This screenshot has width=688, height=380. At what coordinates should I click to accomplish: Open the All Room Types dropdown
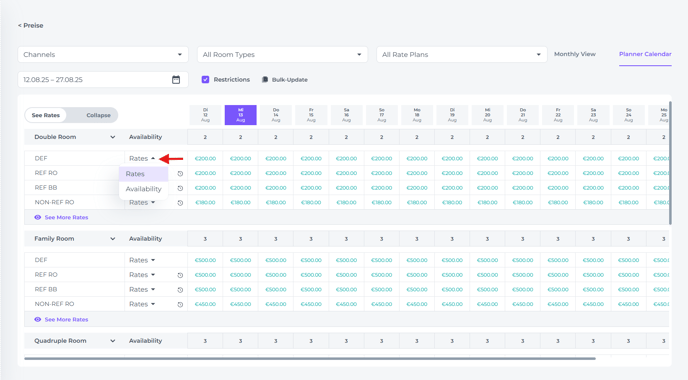click(282, 54)
